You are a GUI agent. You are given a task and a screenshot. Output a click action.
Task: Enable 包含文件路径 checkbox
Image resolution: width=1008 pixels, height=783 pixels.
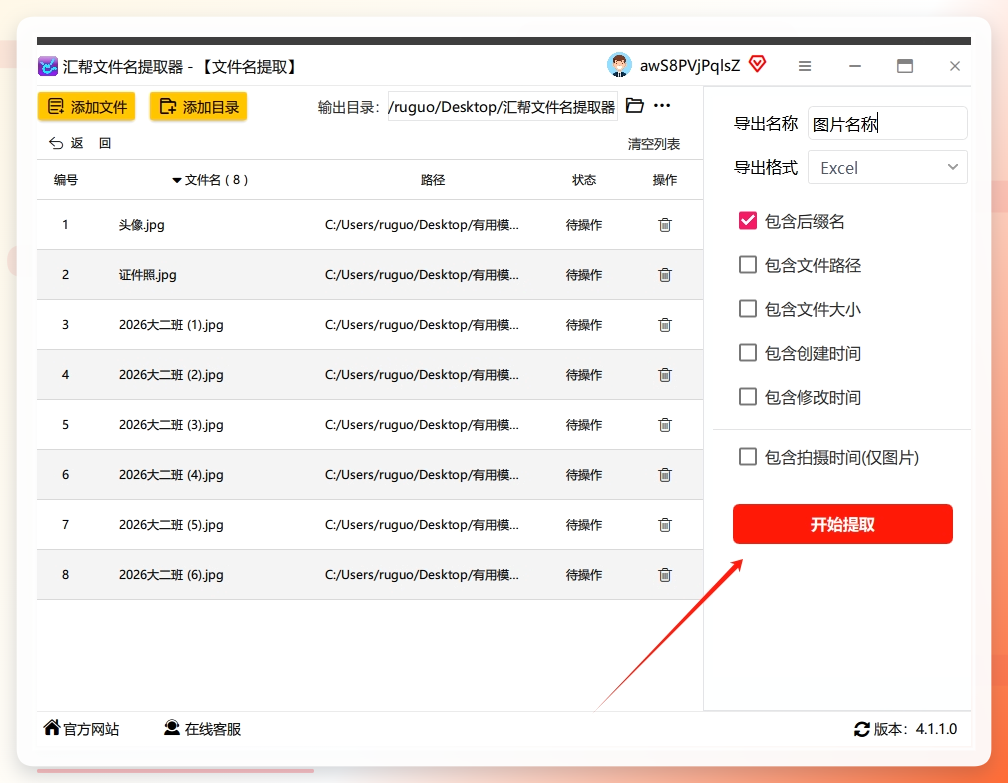tap(748, 265)
